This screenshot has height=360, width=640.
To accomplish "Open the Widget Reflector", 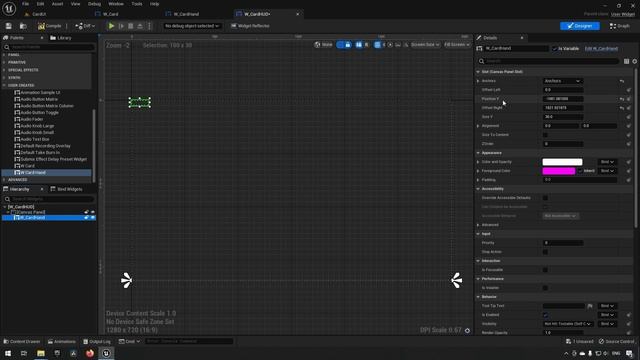I will [250, 26].
